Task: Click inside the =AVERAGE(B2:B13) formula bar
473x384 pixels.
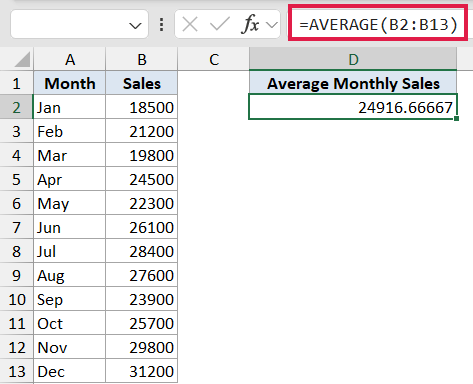Action: 378,24
